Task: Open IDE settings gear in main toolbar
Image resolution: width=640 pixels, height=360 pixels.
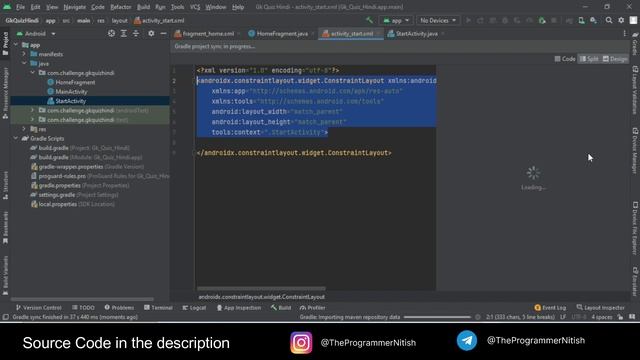Action: pos(621,20)
